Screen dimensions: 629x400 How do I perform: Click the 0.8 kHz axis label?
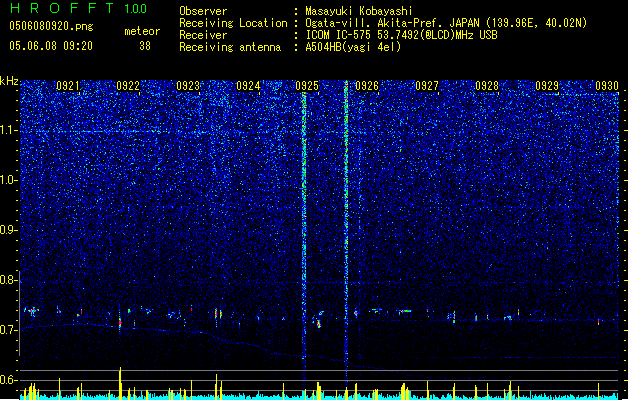tap(8, 280)
